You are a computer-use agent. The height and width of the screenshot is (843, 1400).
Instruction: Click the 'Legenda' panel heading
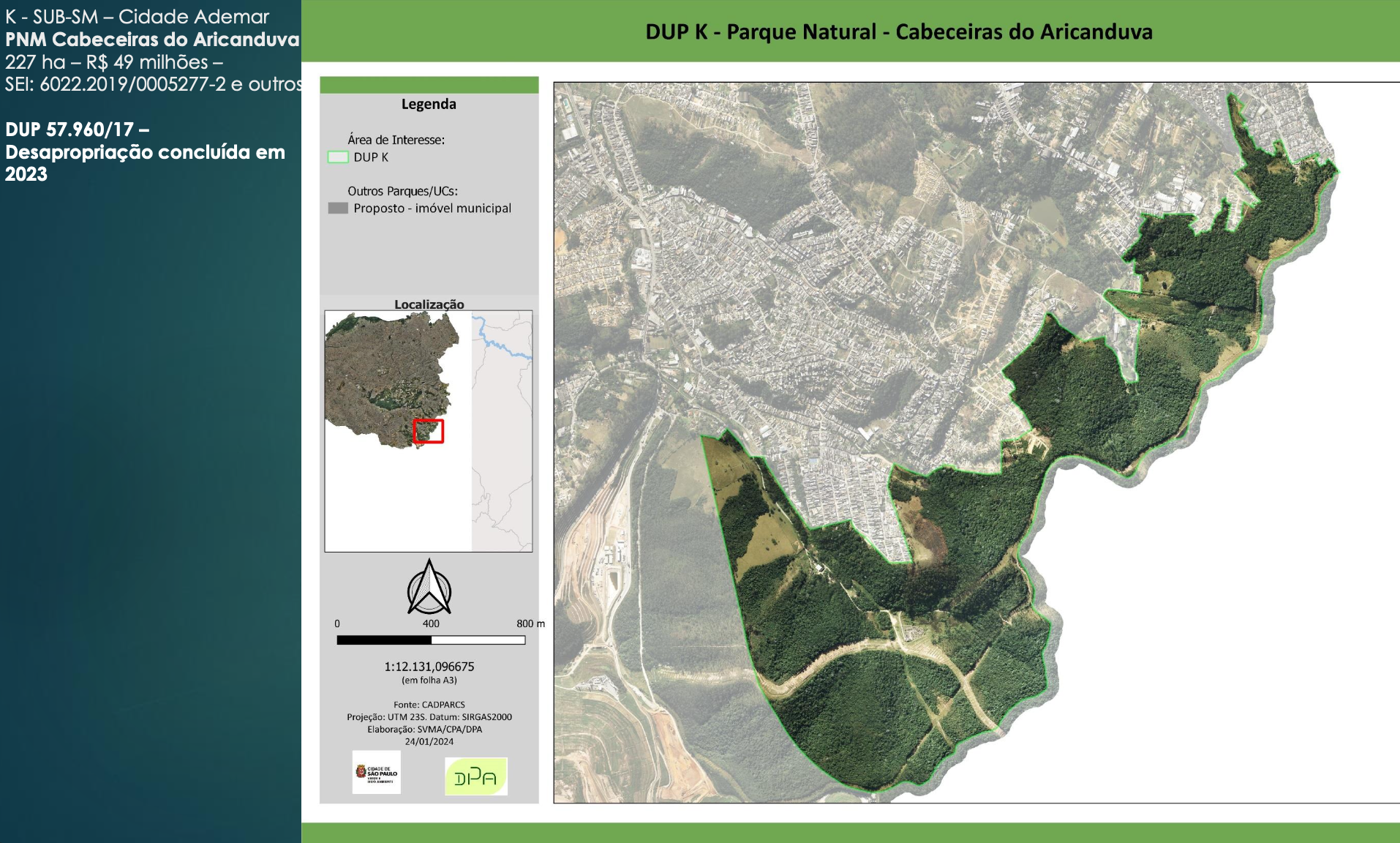pyautogui.click(x=429, y=105)
